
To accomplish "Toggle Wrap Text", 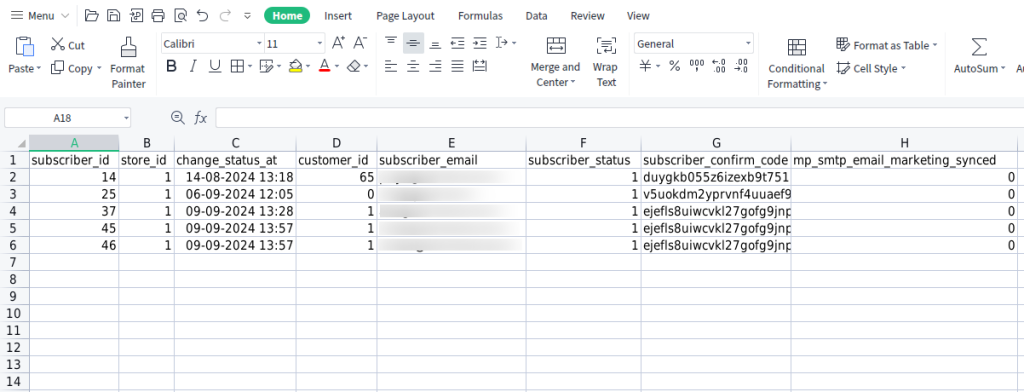I will (x=605, y=63).
